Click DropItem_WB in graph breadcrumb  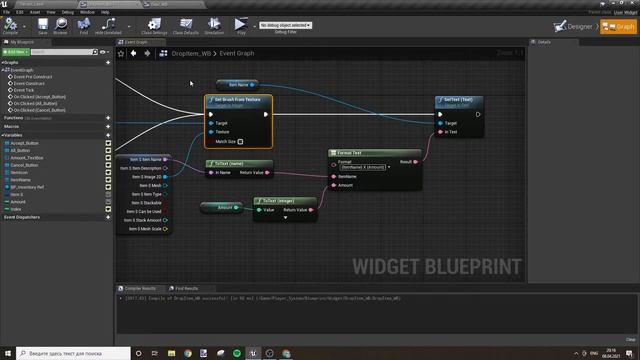click(x=191, y=53)
